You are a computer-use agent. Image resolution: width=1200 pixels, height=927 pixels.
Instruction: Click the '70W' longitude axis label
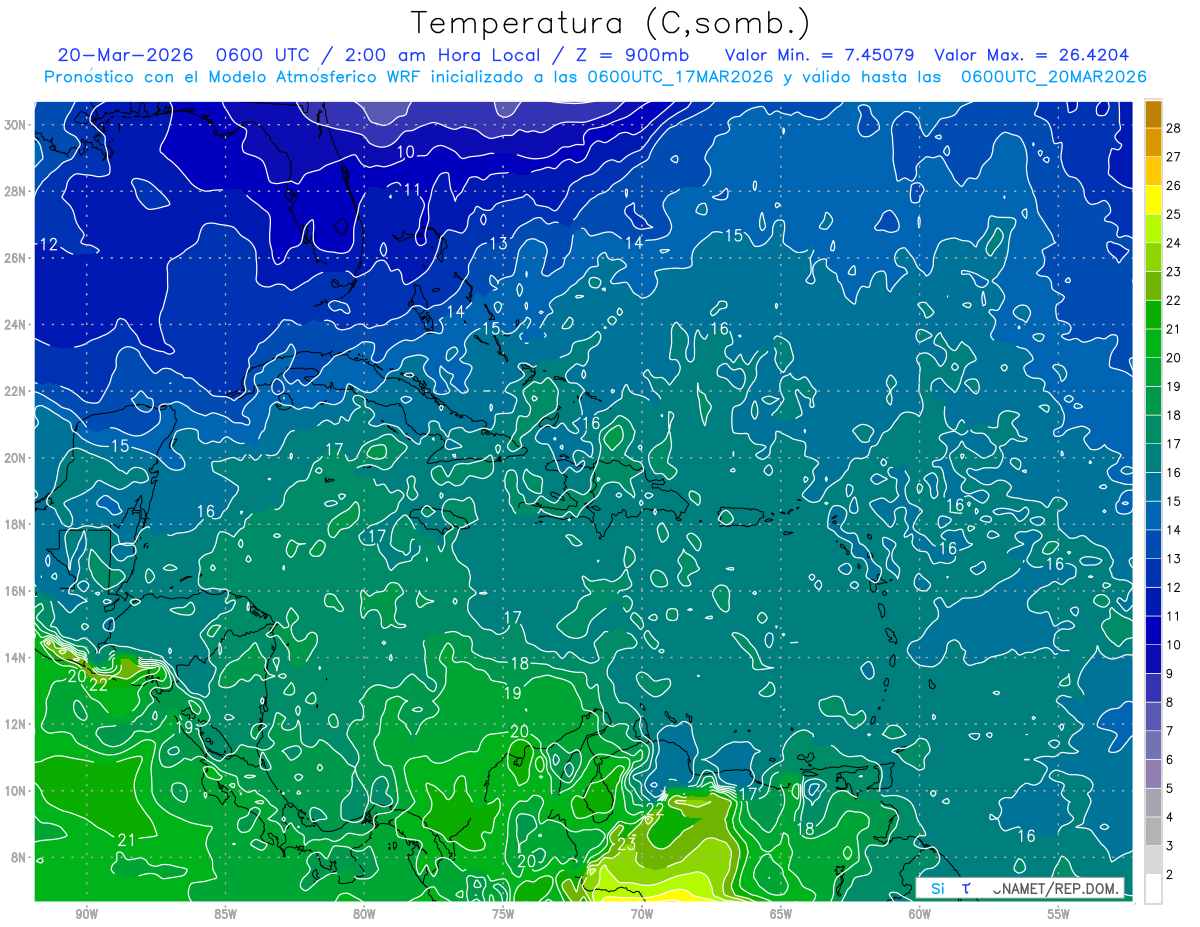[642, 914]
